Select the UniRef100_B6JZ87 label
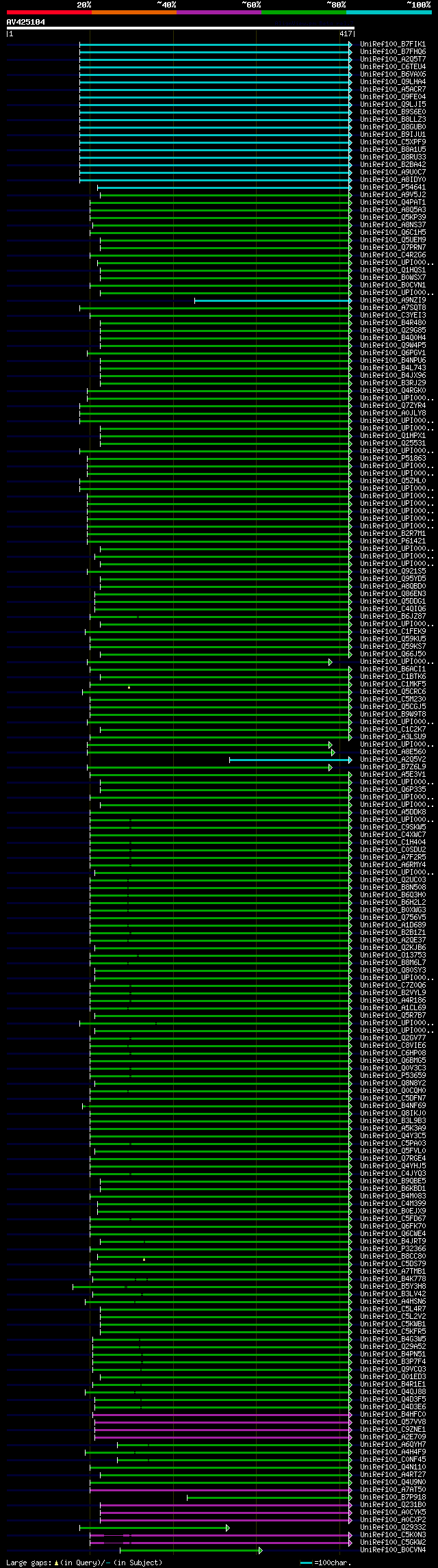 393,617
